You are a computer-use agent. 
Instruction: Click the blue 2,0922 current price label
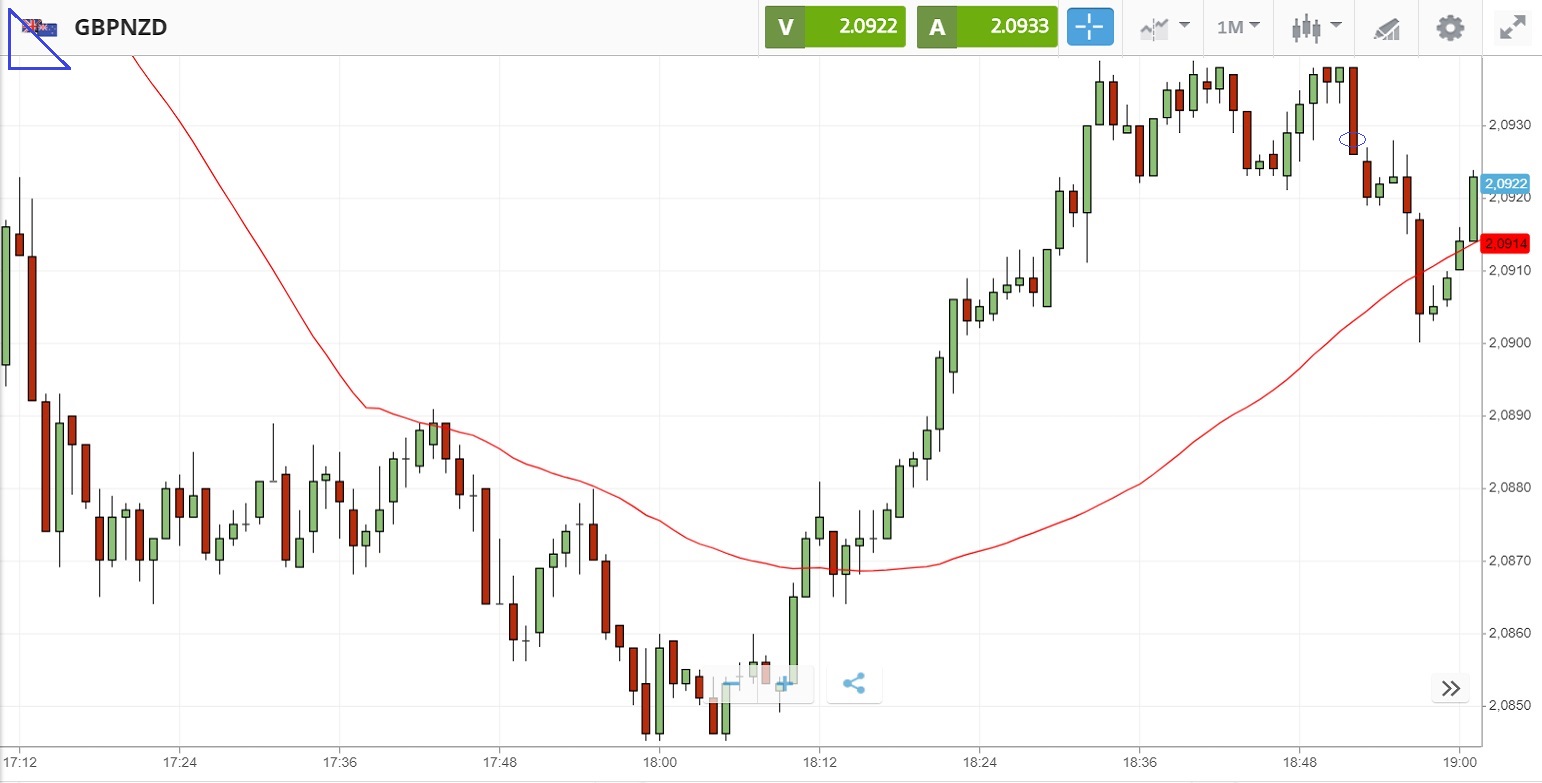click(x=1506, y=184)
